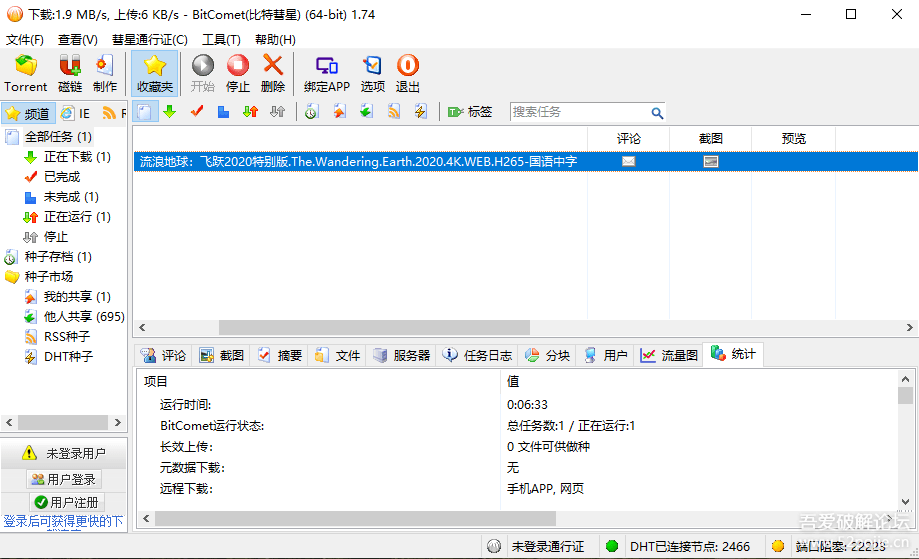Select 正在下载 (1) in the sidebar
This screenshot has width=919, height=559.
(77, 157)
